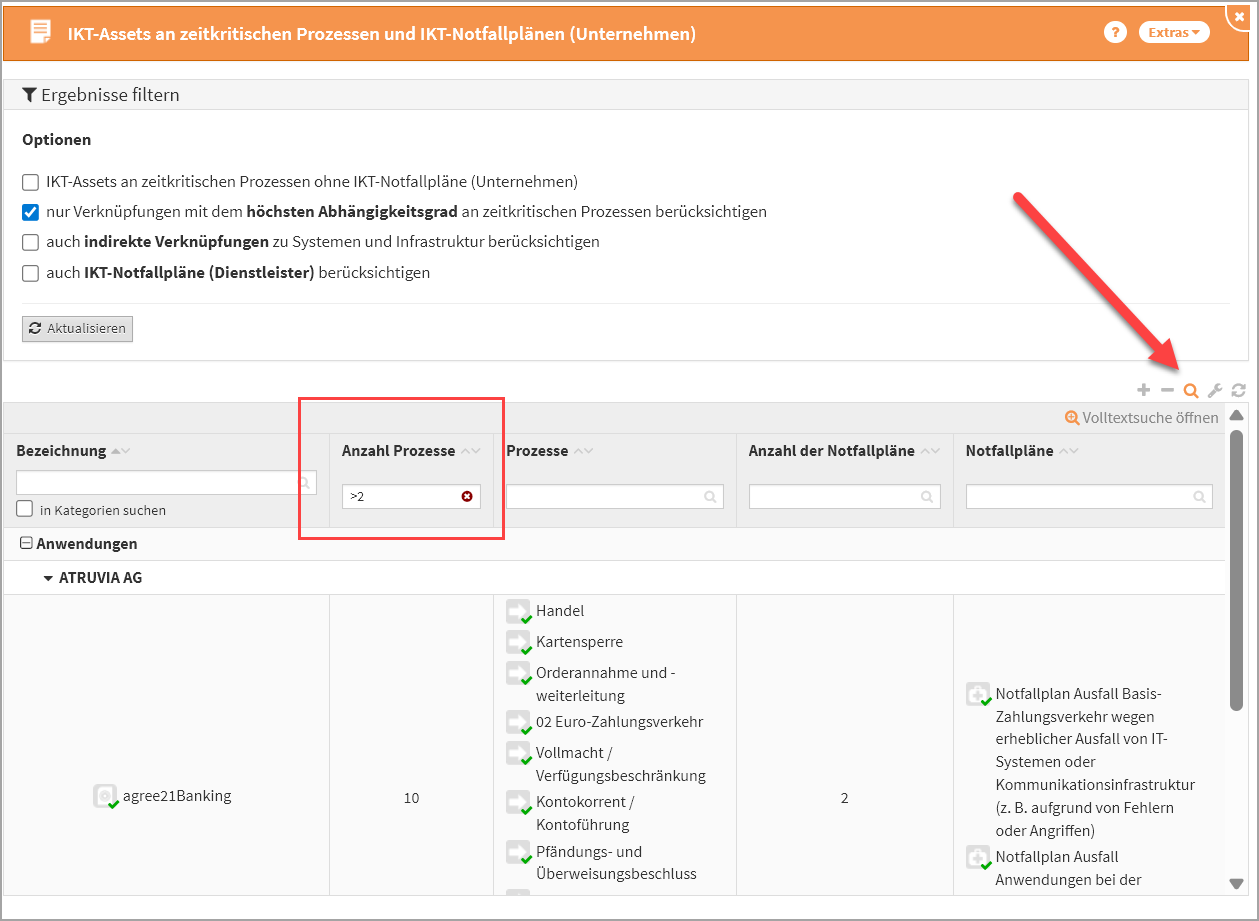Open the wrench table settings icon
1259x921 pixels.
[1215, 391]
